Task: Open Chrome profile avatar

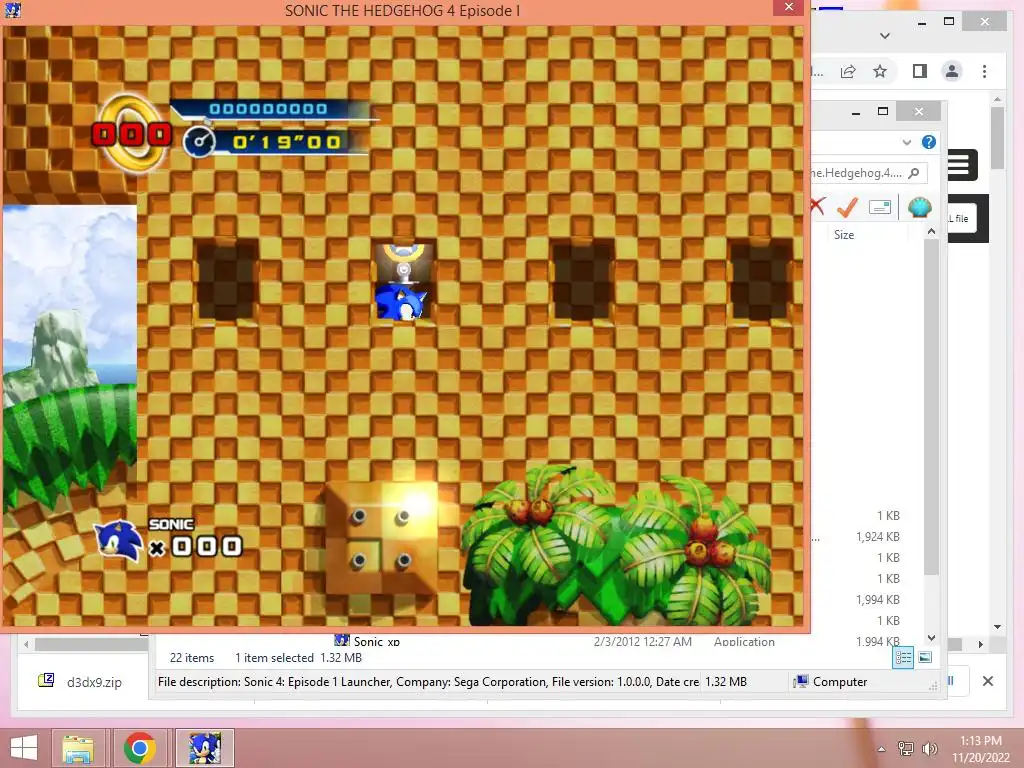Action: click(952, 71)
